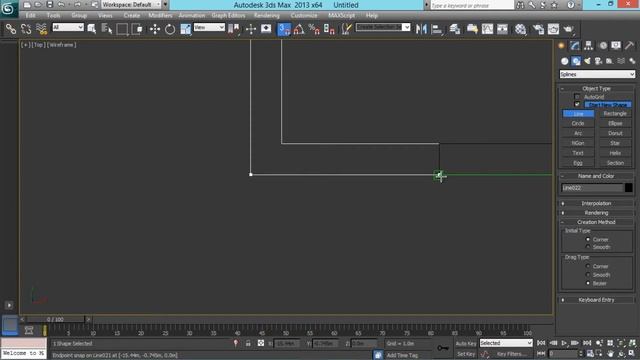Click the Ellipse spline button

(x=615, y=123)
